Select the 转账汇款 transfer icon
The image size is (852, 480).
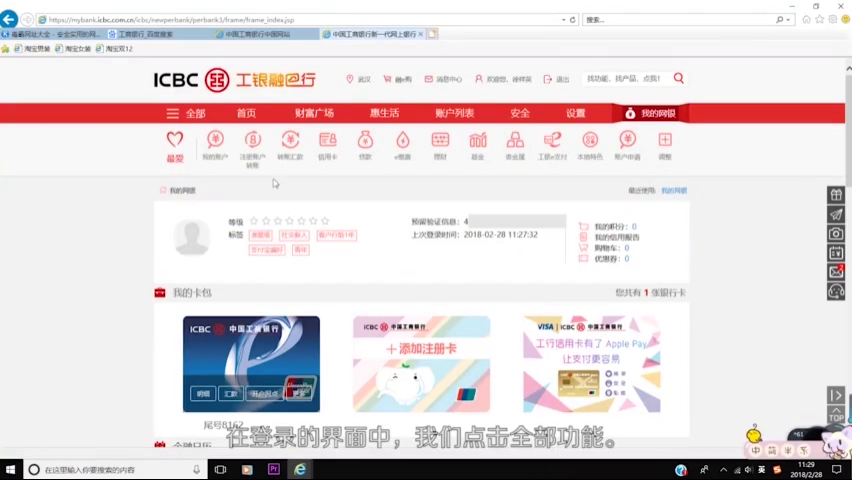click(x=290, y=140)
